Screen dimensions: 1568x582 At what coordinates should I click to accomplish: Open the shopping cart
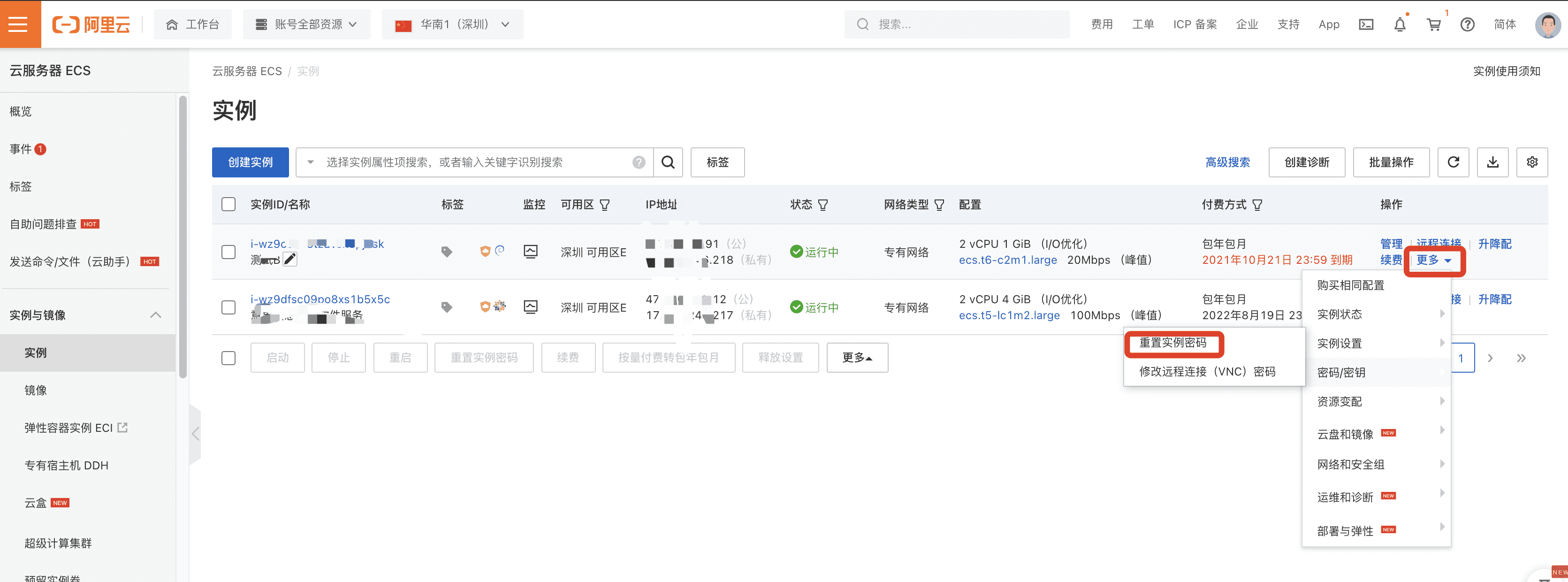[x=1433, y=24]
